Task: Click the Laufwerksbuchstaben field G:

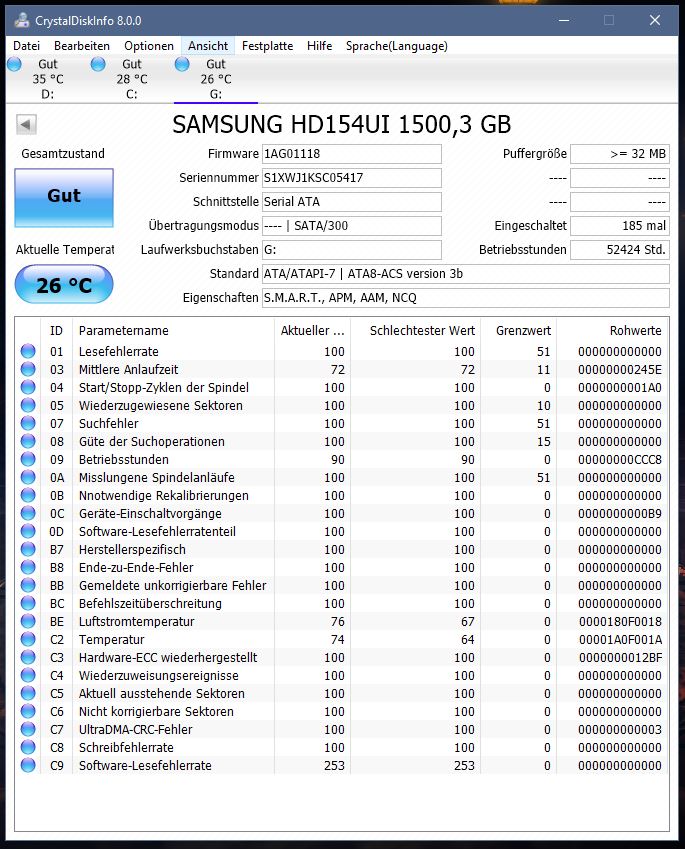Action: point(351,250)
